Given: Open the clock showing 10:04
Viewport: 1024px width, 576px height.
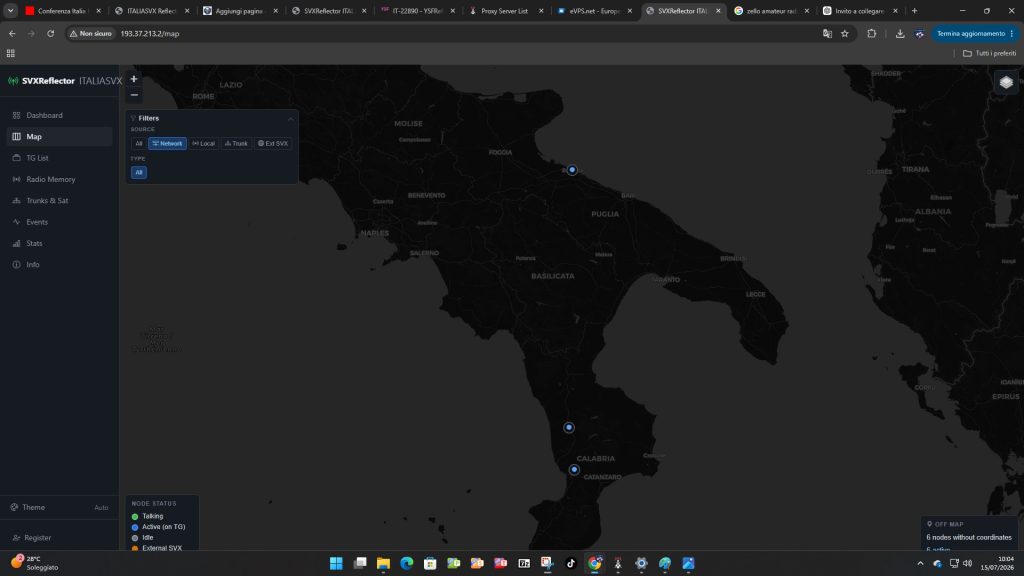Looking at the screenshot, I should tap(997, 563).
